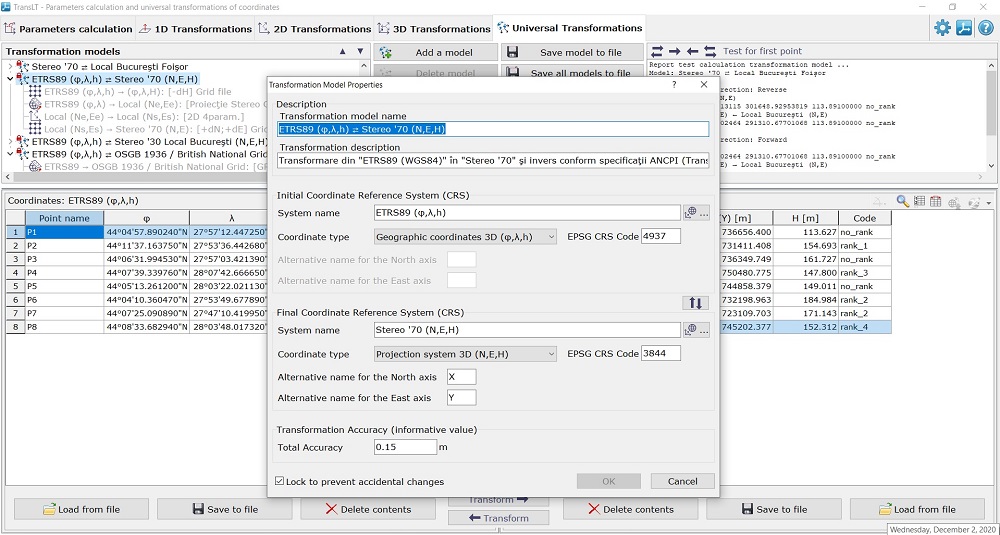
Task: Select Universal Transformations tab
Action: [x=570, y=28]
